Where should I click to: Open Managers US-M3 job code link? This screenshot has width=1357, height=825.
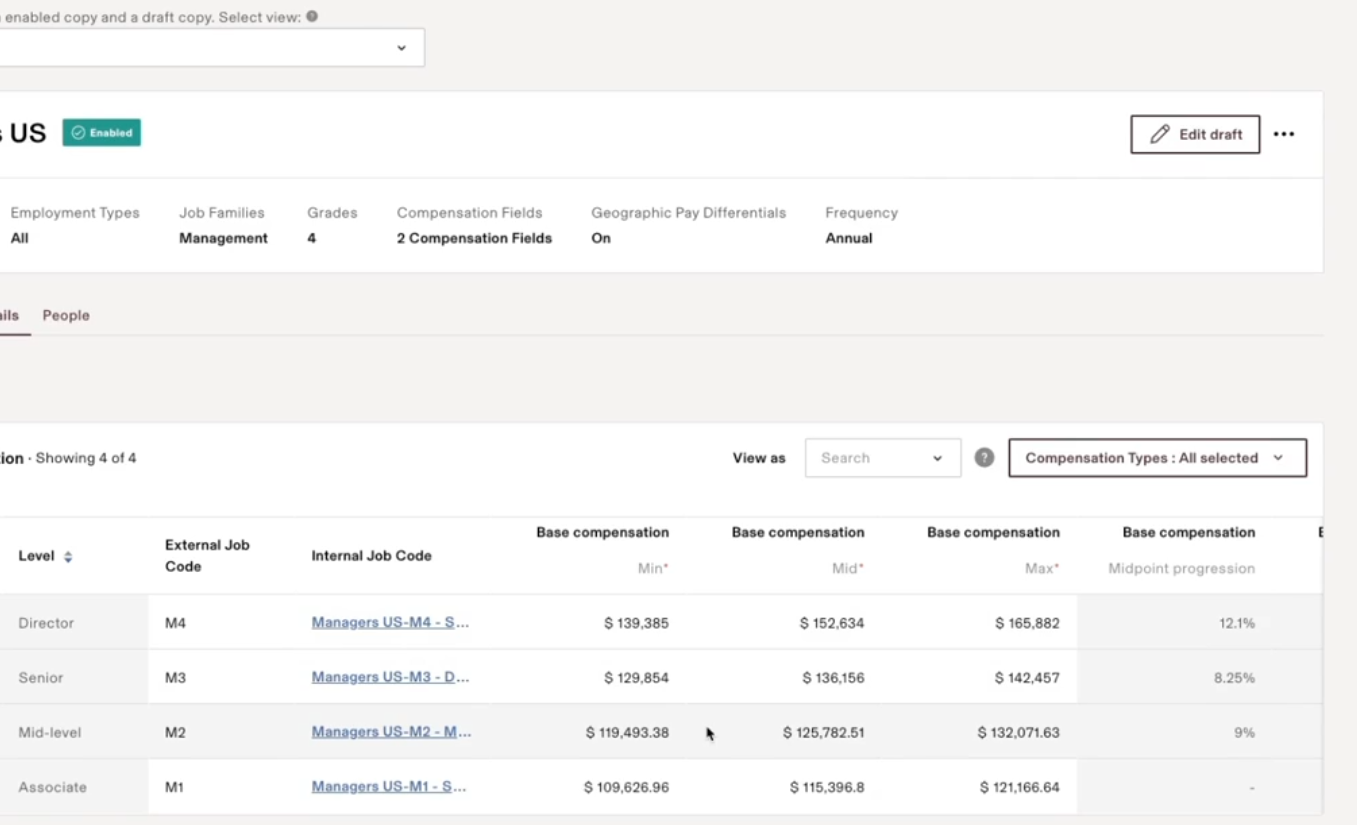point(390,677)
